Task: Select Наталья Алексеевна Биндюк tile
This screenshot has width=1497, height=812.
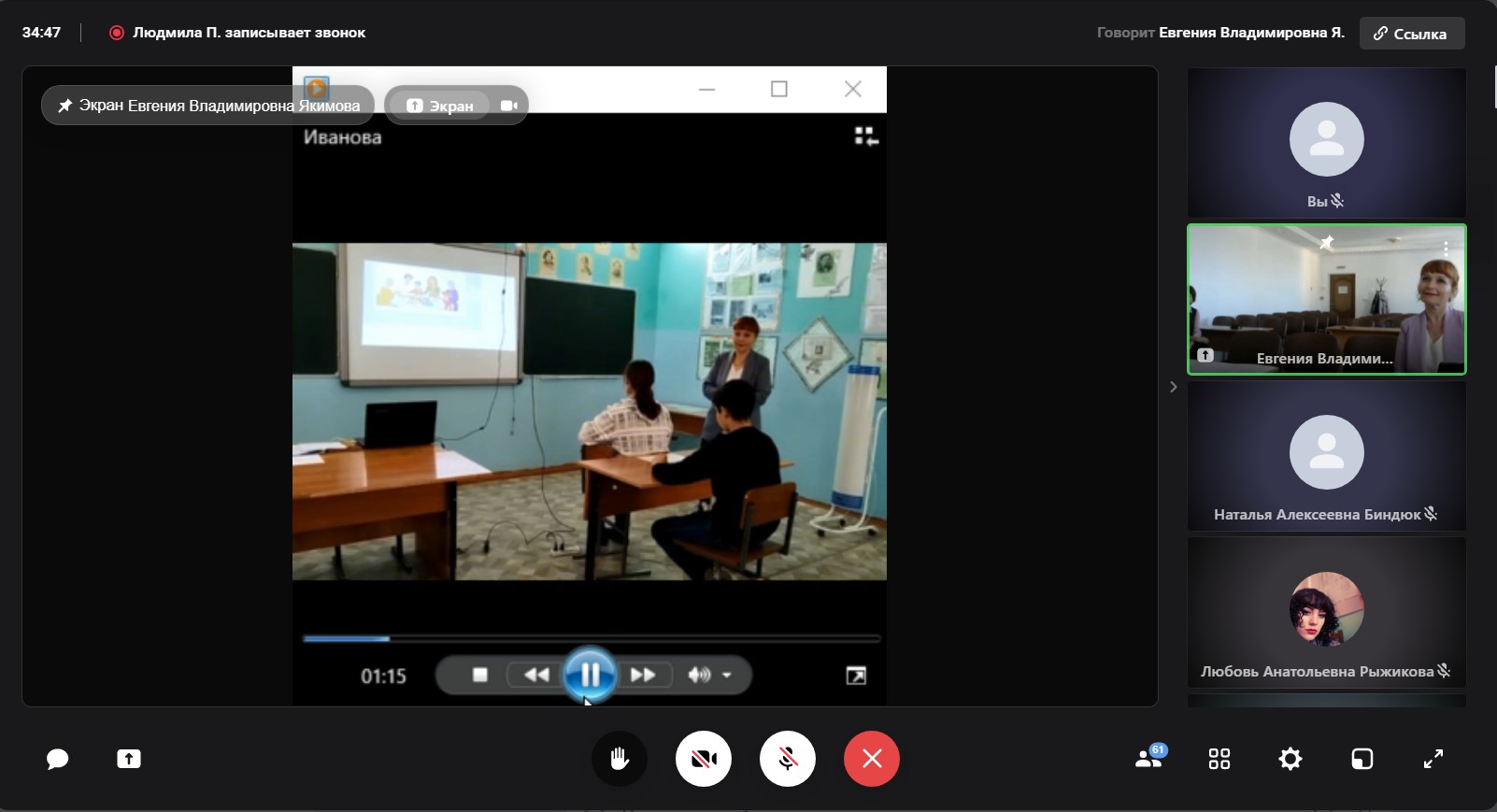Action: click(1327, 456)
